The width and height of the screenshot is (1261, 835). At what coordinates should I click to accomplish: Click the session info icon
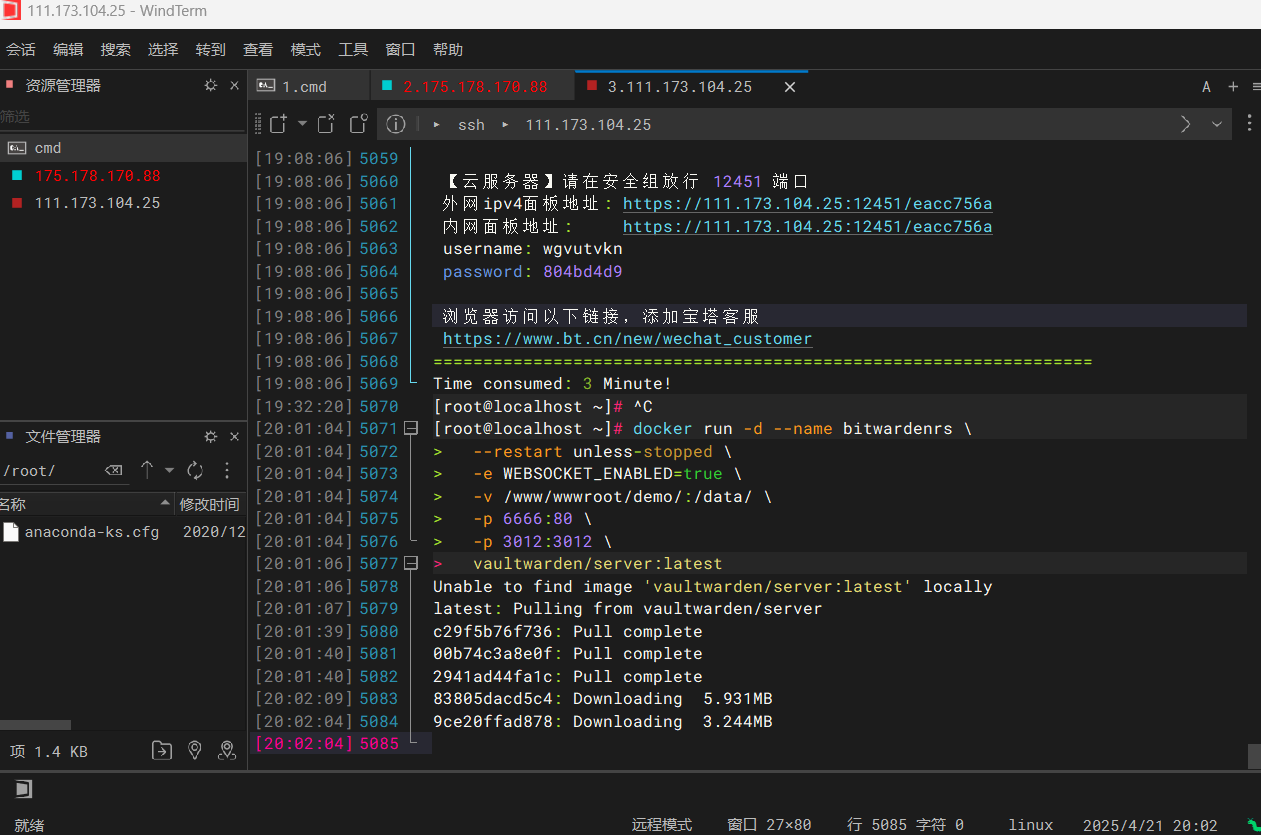click(x=396, y=124)
